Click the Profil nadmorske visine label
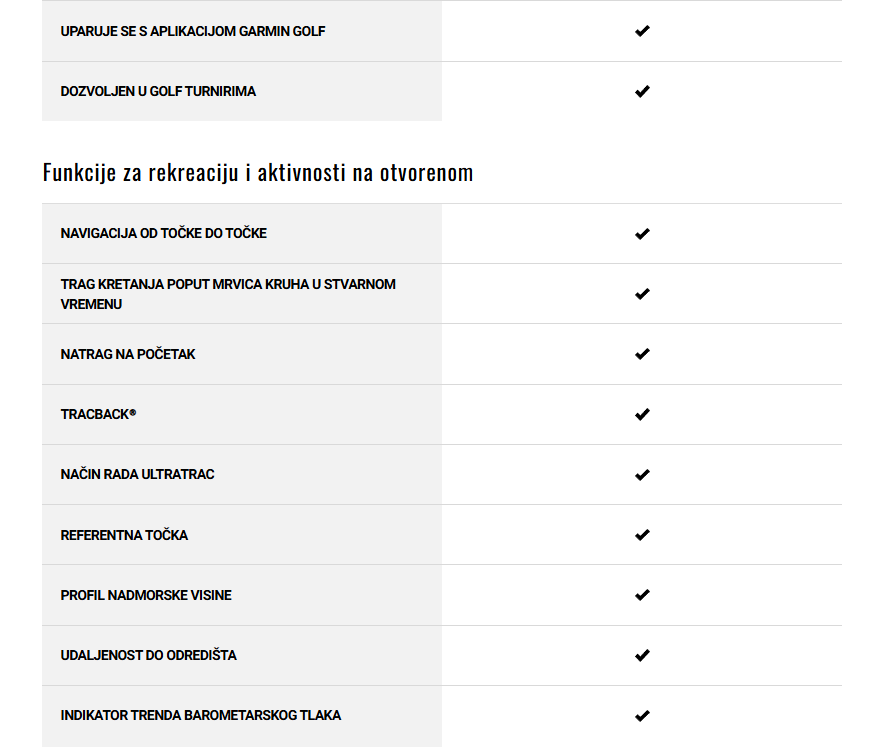This screenshot has width=882, height=747. click(146, 595)
